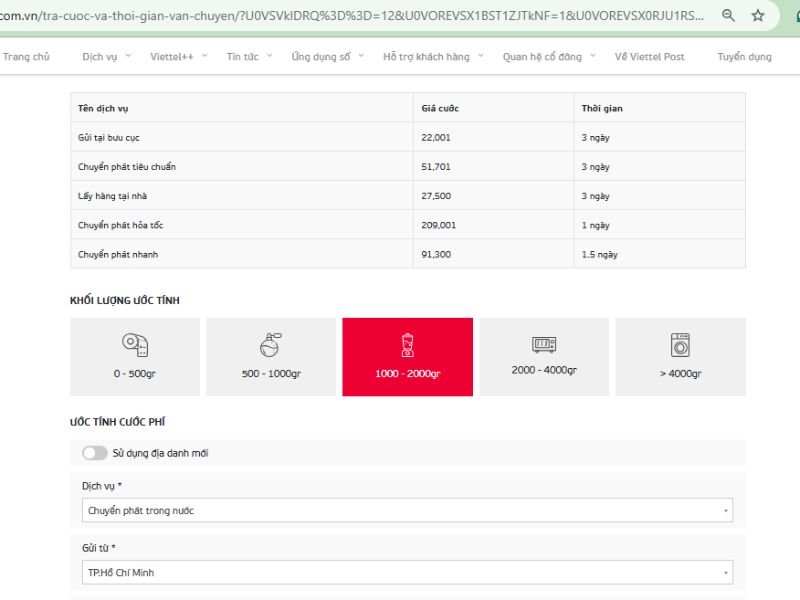The image size is (800, 600).
Task: Open the Dịch vụ service dropdown
Action: tap(408, 510)
